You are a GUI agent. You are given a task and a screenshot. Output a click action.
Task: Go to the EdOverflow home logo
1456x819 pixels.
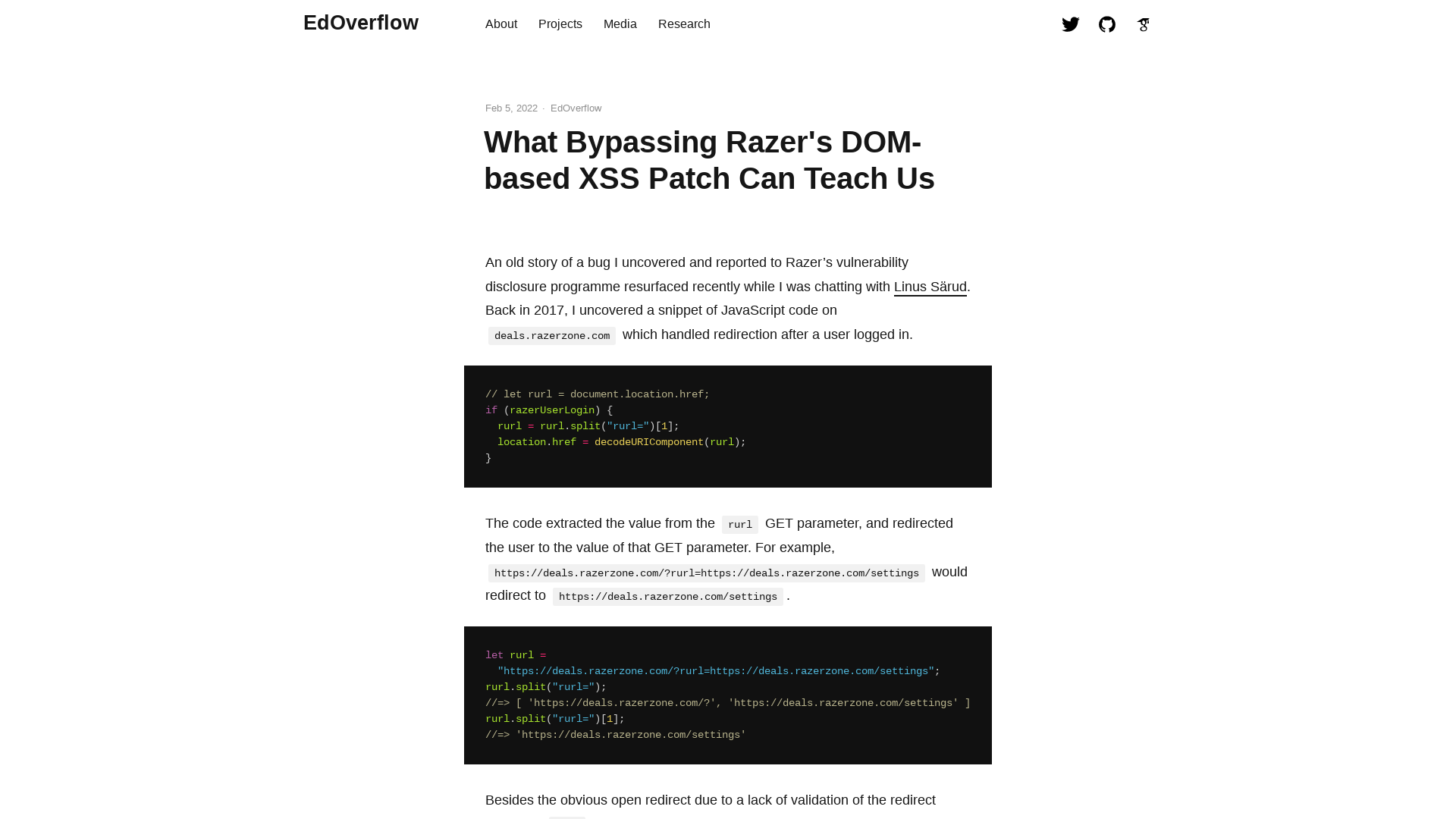click(361, 23)
